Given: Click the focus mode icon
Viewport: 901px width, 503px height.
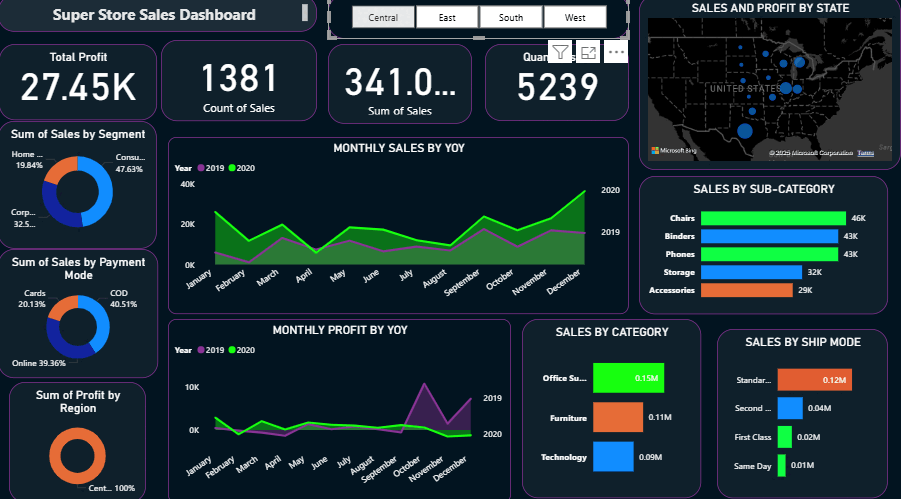Looking at the screenshot, I should (588, 53).
